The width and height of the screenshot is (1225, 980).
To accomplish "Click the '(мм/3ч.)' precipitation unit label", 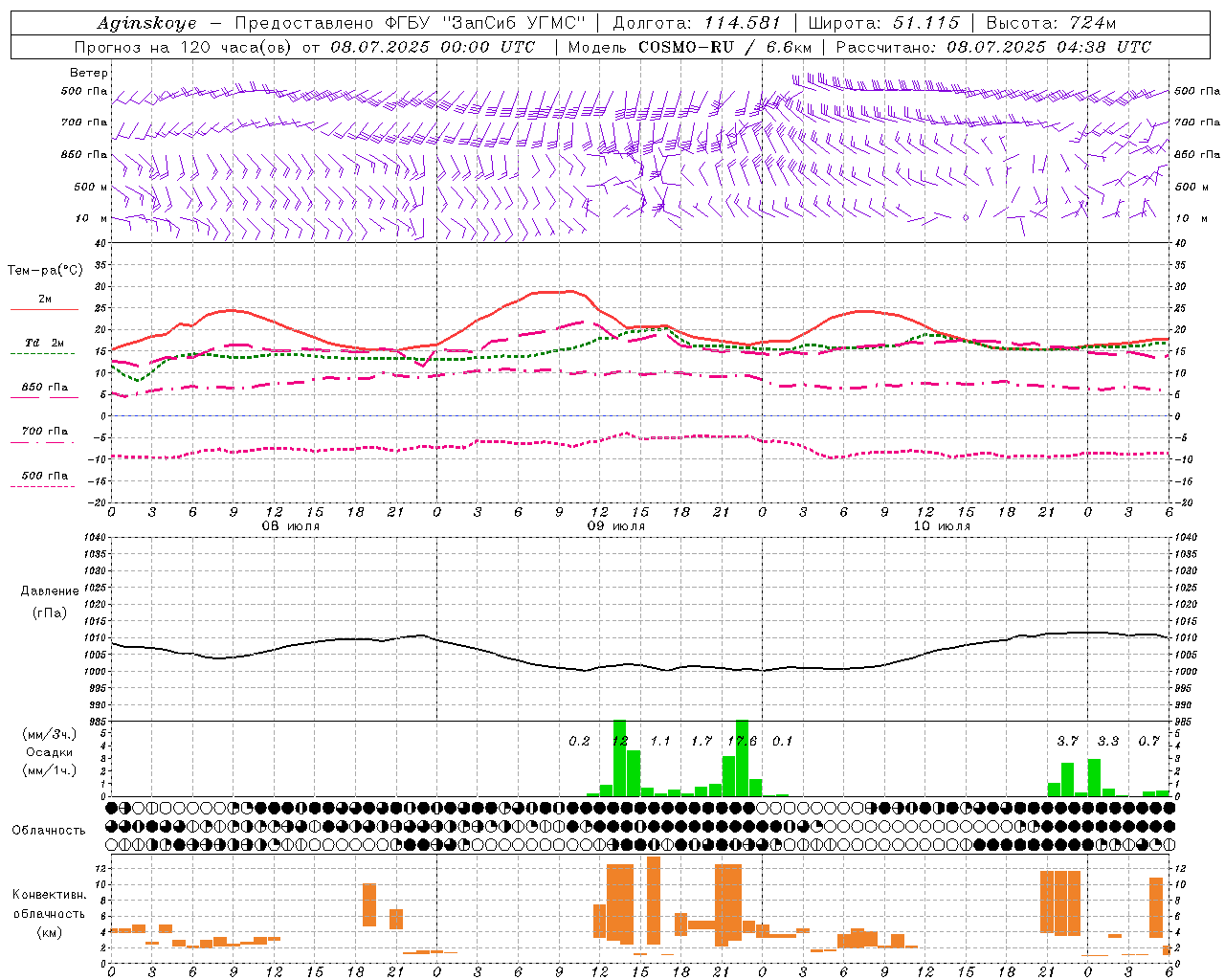I will point(50,734).
